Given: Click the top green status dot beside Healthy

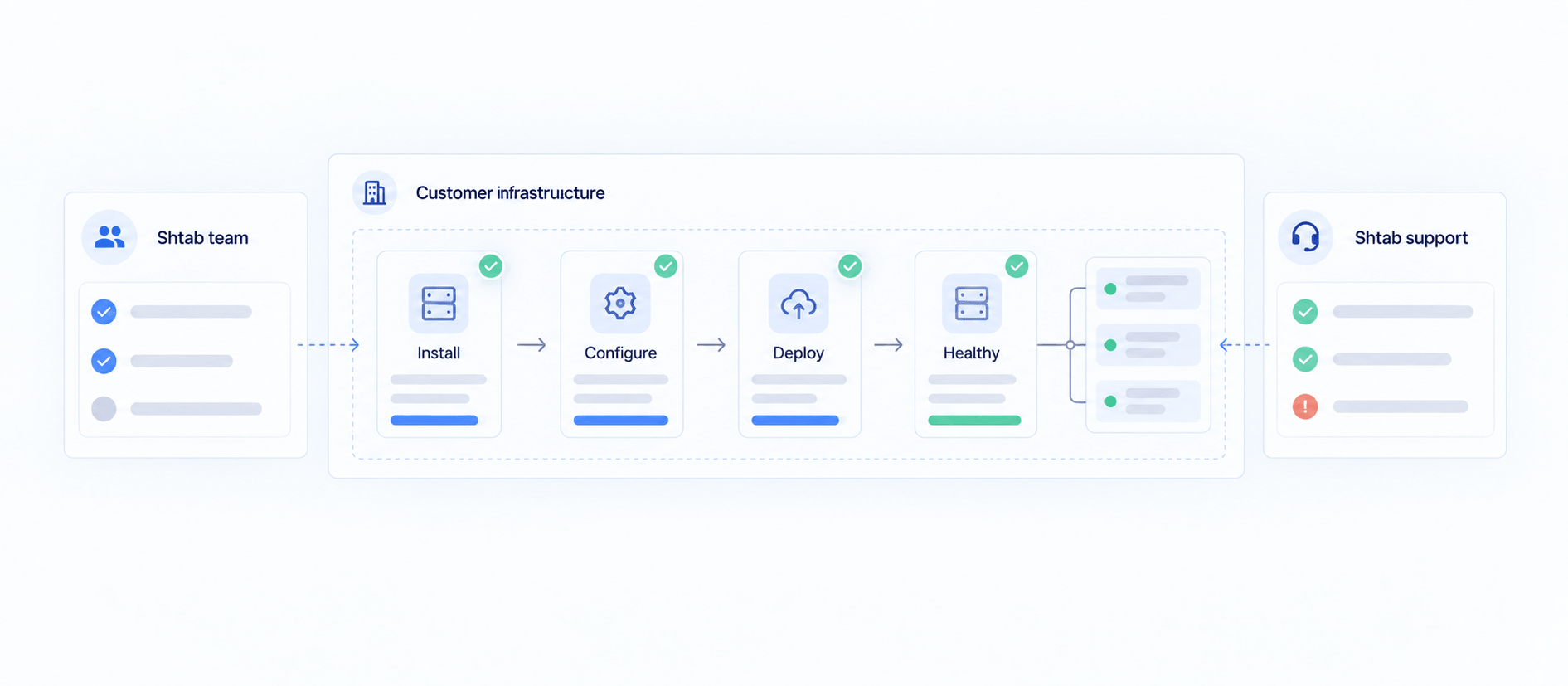Looking at the screenshot, I should (1110, 289).
